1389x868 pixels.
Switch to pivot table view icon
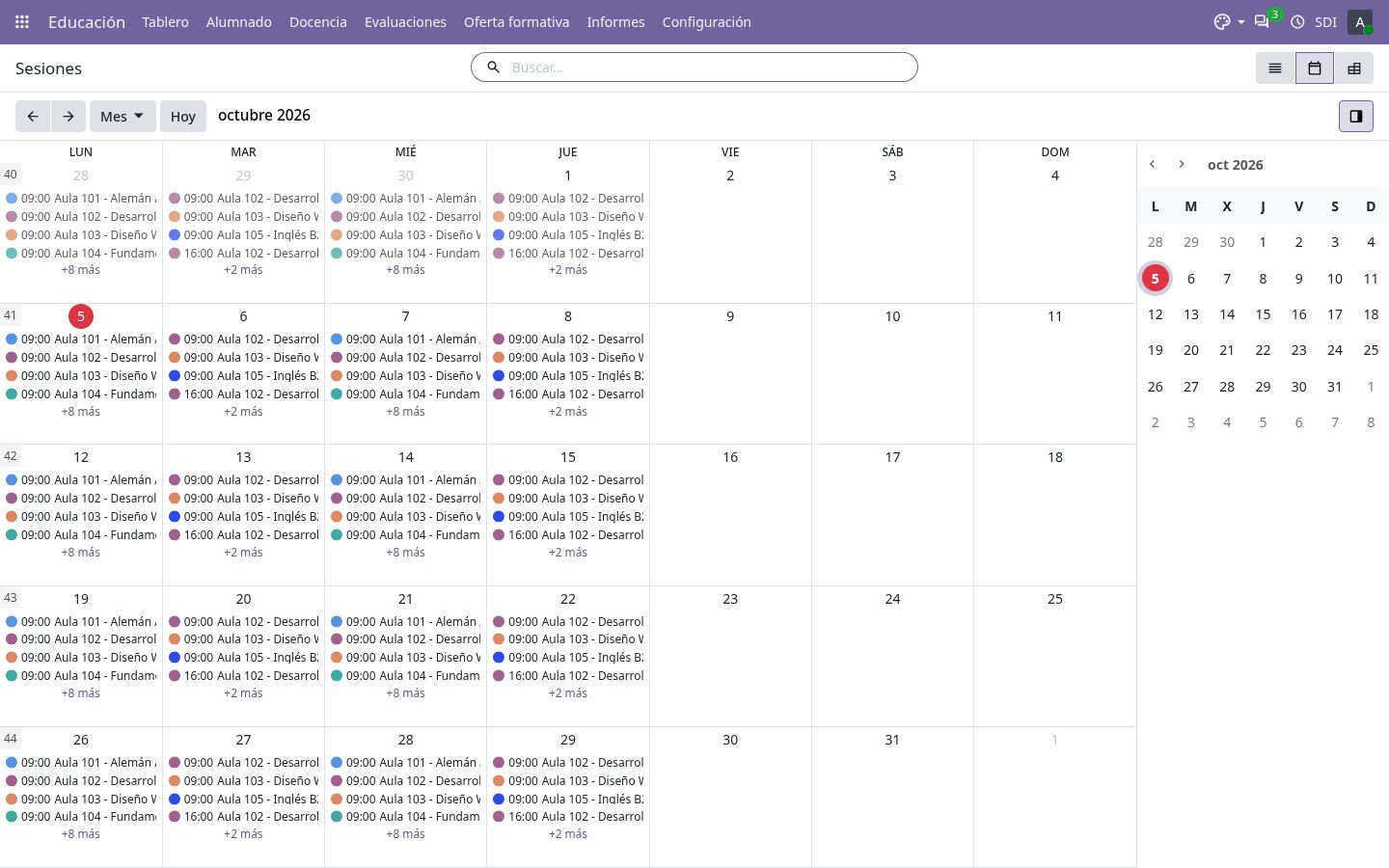pyautogui.click(x=1354, y=68)
